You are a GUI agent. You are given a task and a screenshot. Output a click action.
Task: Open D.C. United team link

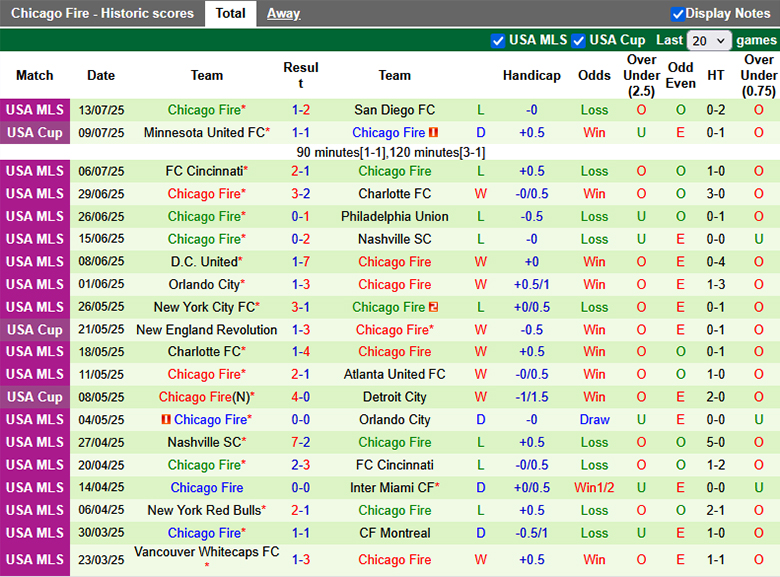[206, 262]
